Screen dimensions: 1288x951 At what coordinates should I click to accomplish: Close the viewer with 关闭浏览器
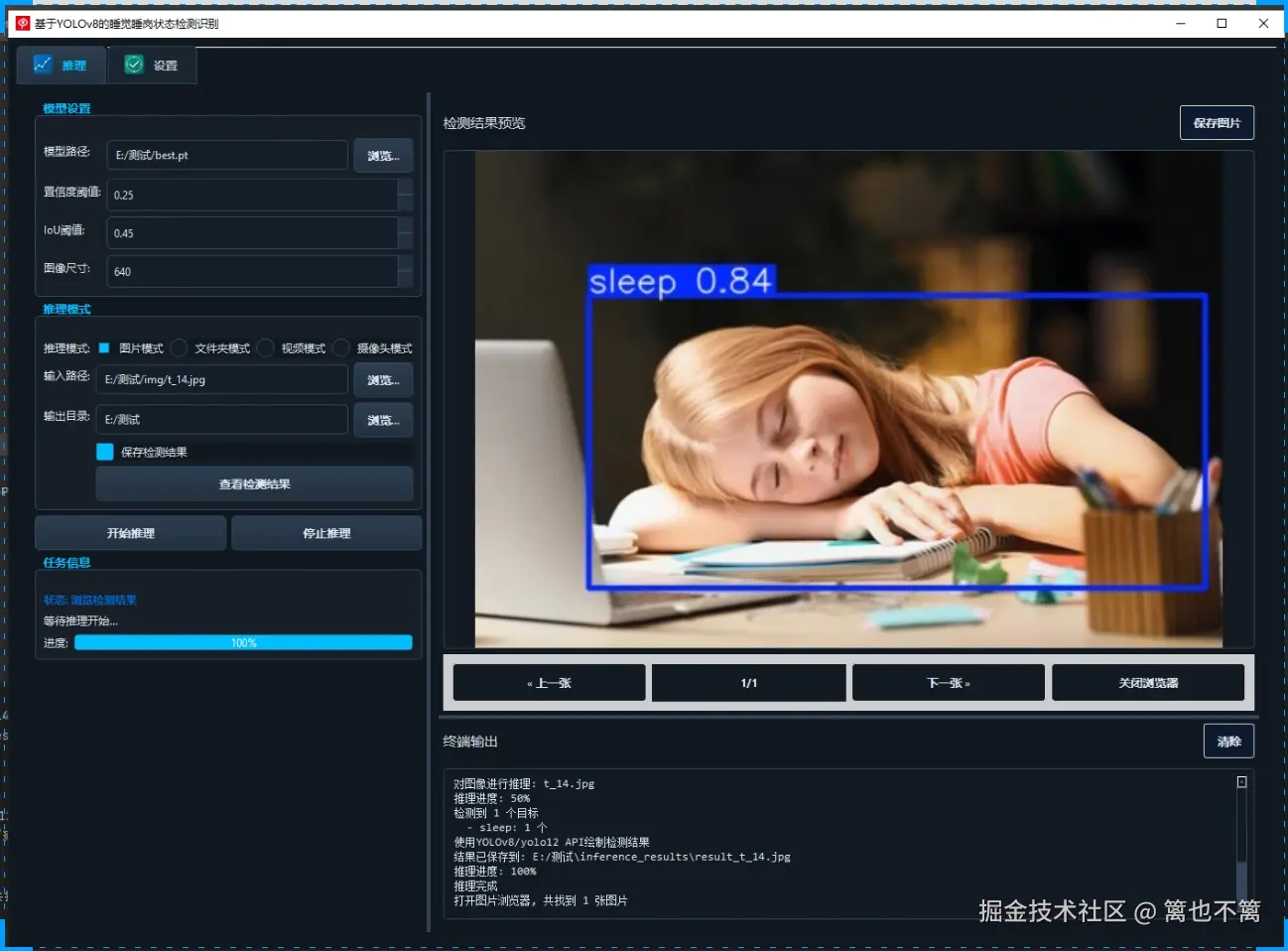pyautogui.click(x=1148, y=683)
